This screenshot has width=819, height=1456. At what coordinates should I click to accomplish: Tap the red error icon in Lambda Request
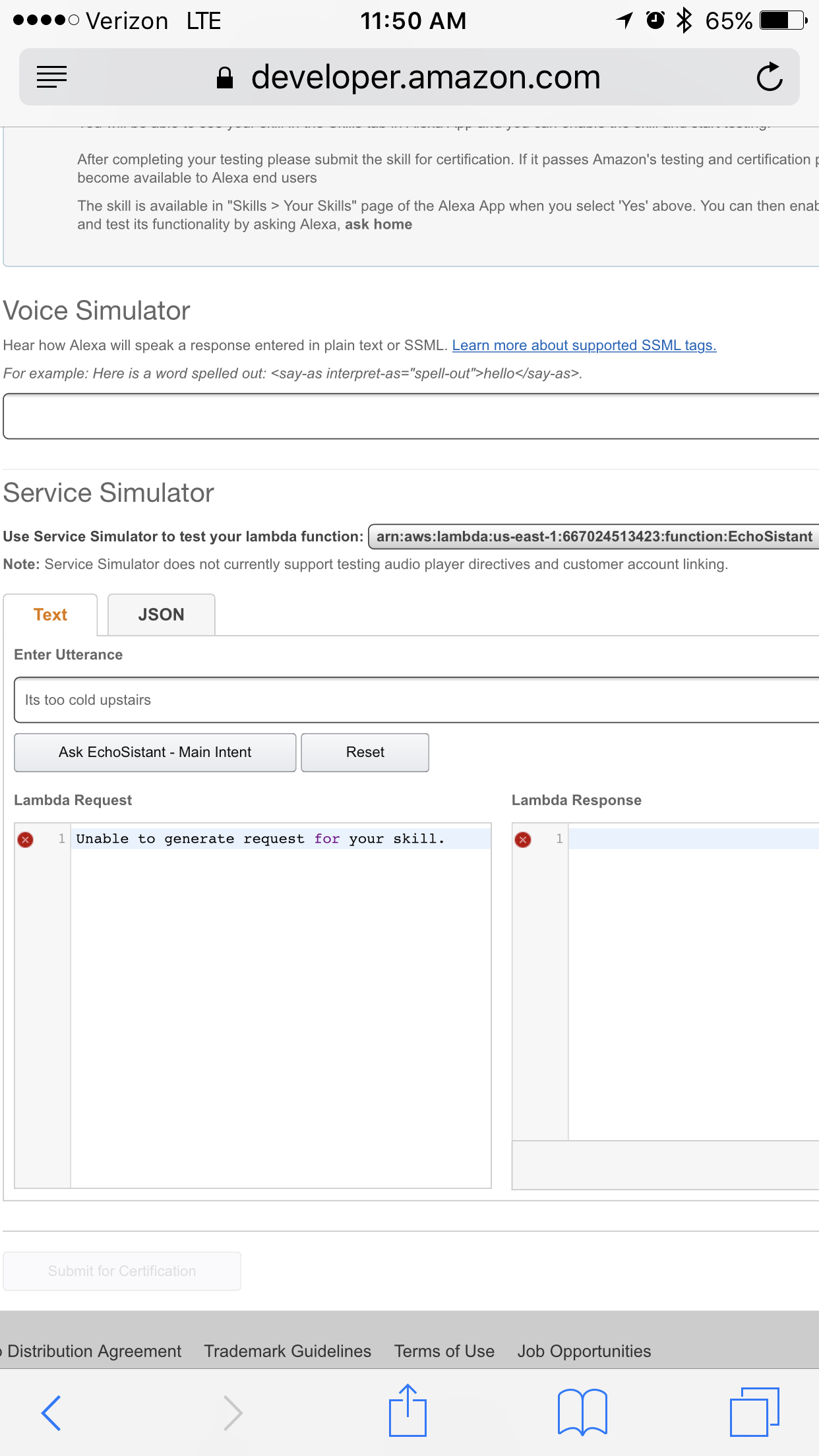26,839
